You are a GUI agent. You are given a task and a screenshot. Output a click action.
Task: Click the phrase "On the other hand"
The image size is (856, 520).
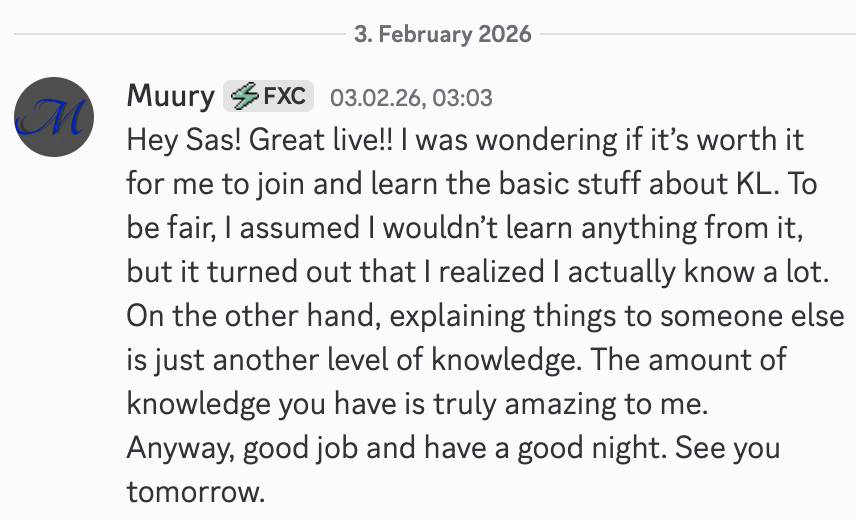[236, 316]
